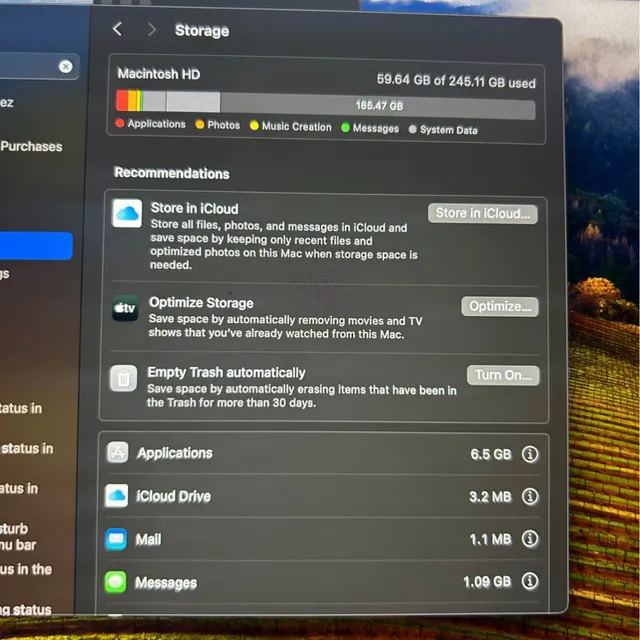Click the iCloud cloud icon in recommendations
Screen dimensions: 640x640
click(x=127, y=213)
